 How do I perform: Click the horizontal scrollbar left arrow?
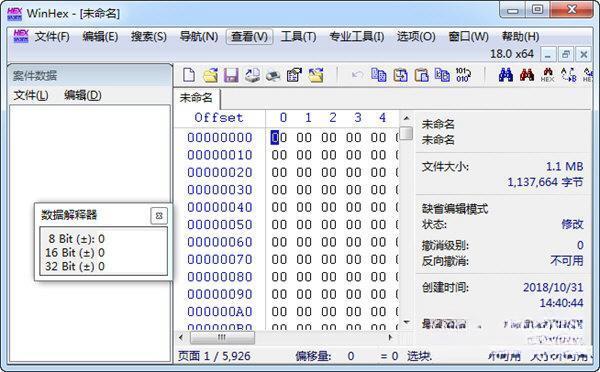[x=181, y=338]
